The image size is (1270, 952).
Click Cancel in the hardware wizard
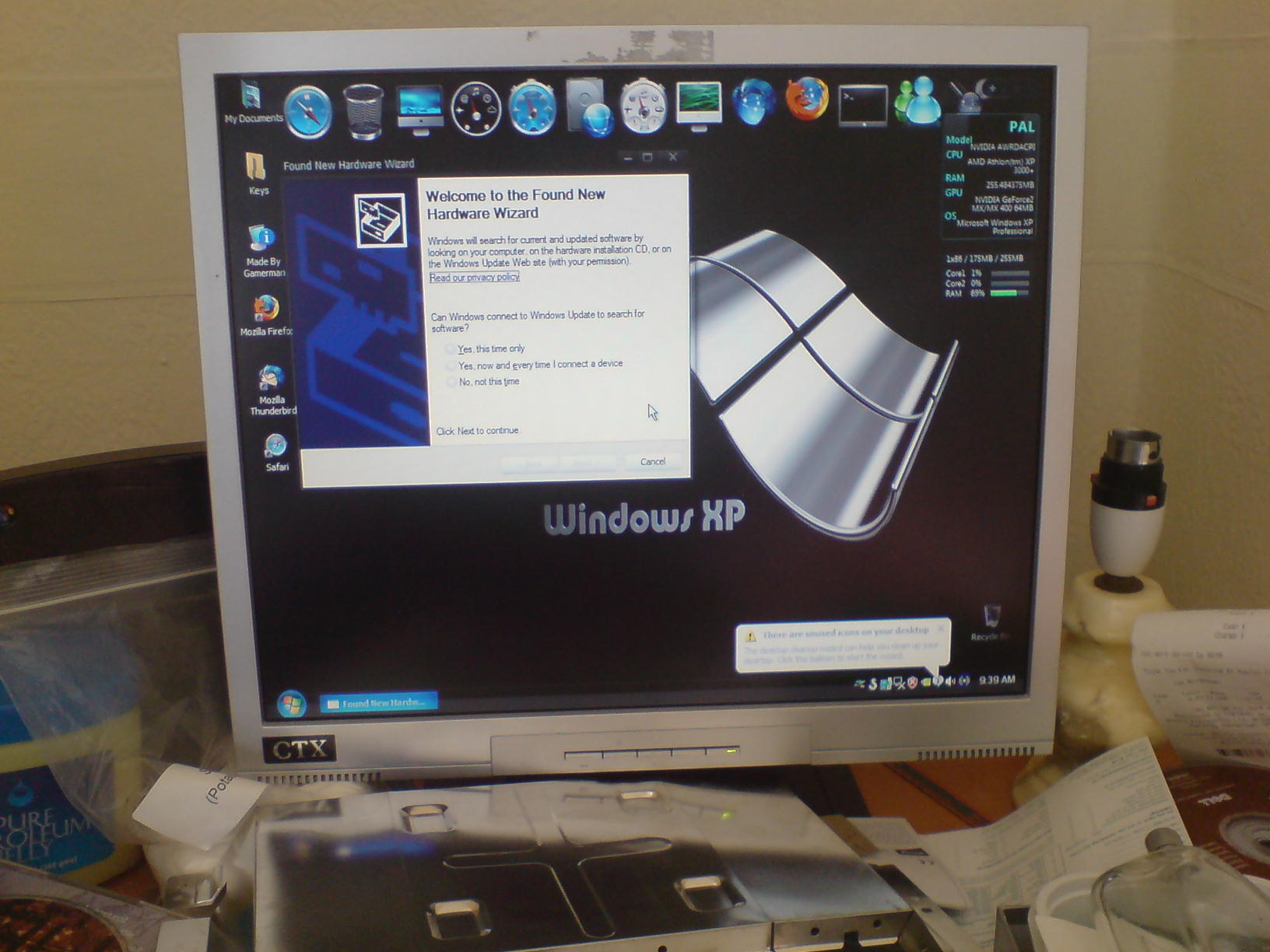(x=653, y=461)
